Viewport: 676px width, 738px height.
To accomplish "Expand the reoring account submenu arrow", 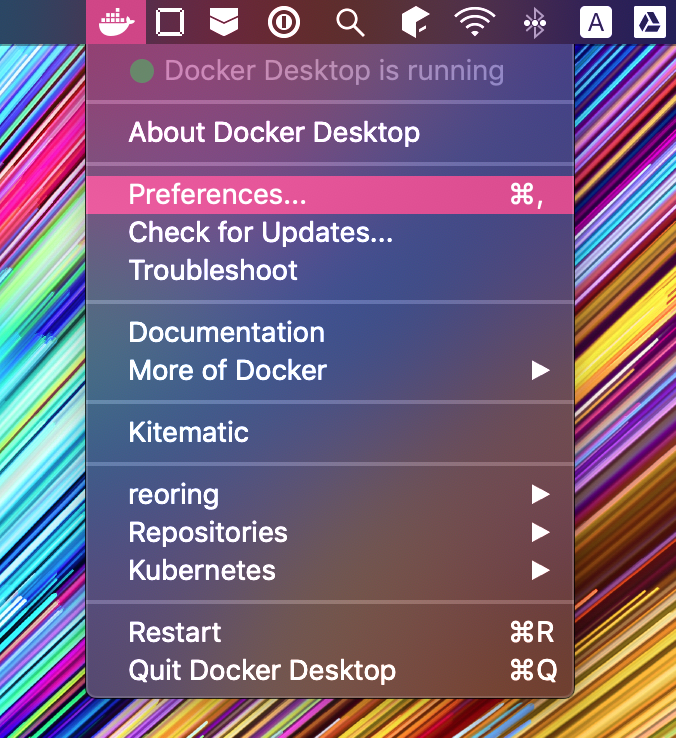I will click(540, 494).
